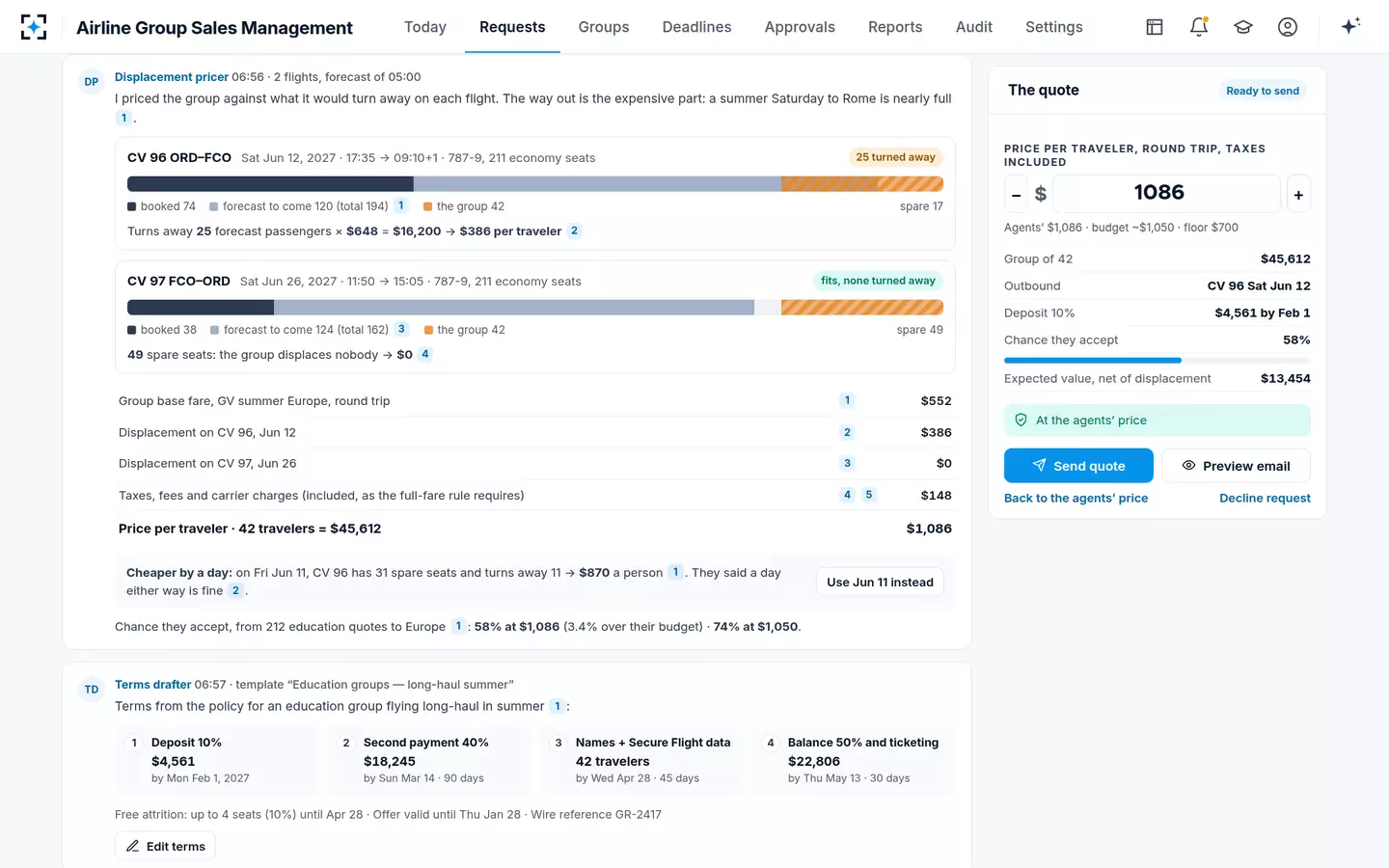Preview the quote email

coord(1236,466)
